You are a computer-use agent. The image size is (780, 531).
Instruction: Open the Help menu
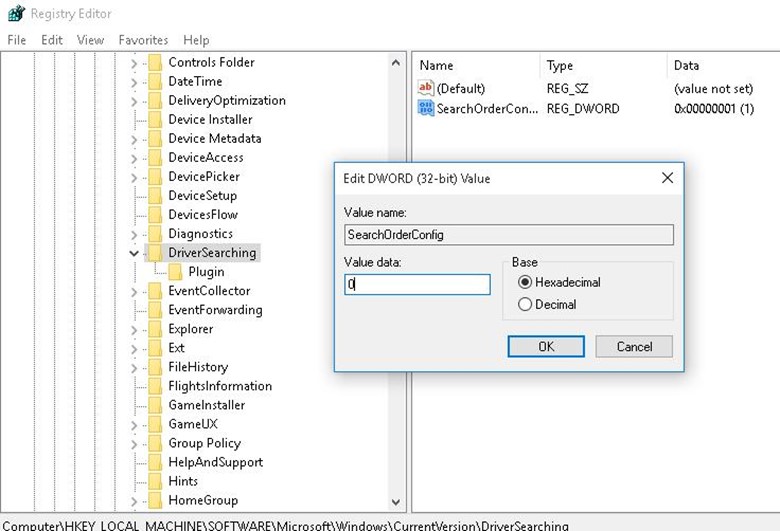tap(196, 40)
